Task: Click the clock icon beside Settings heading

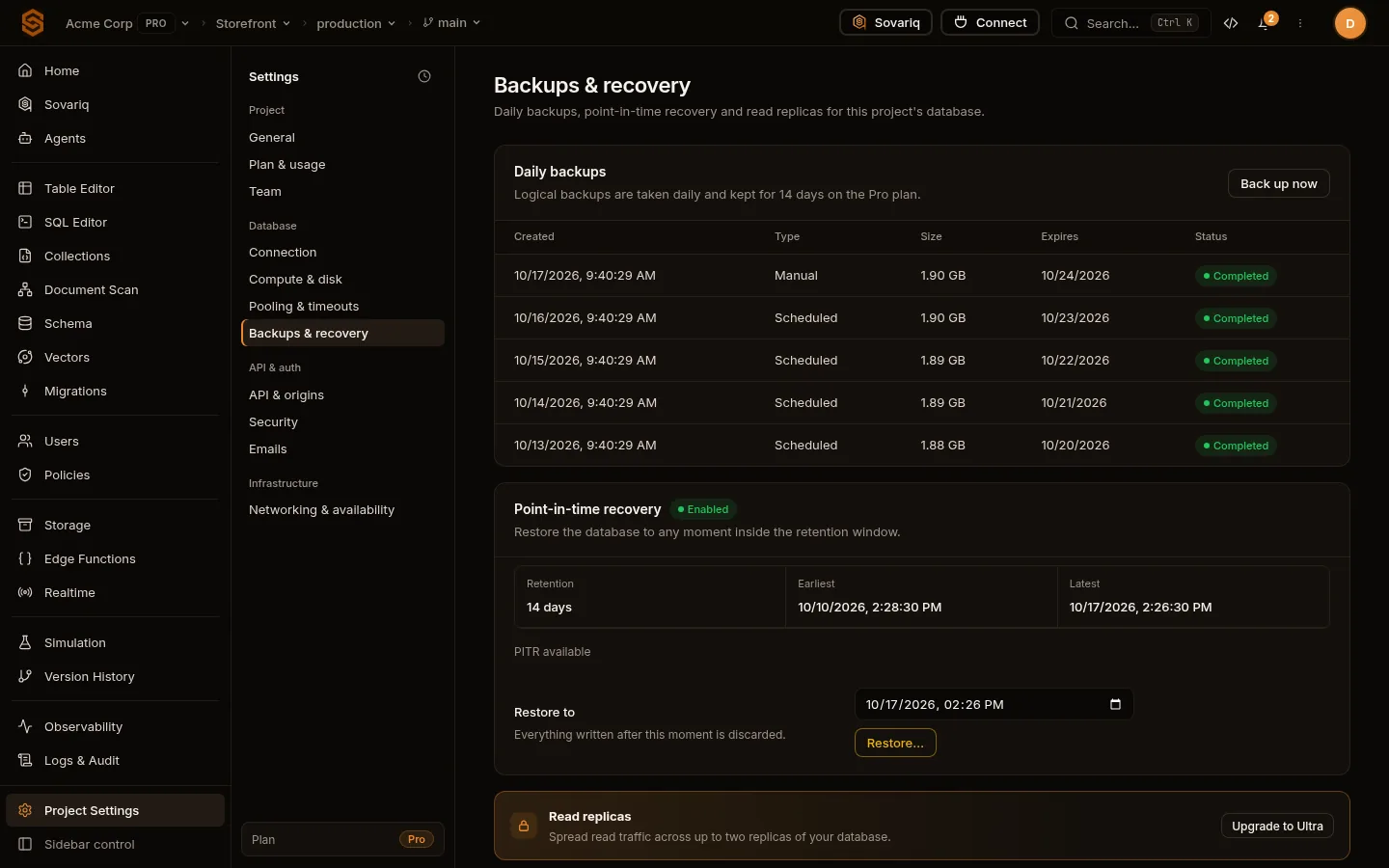Action: click(x=424, y=76)
